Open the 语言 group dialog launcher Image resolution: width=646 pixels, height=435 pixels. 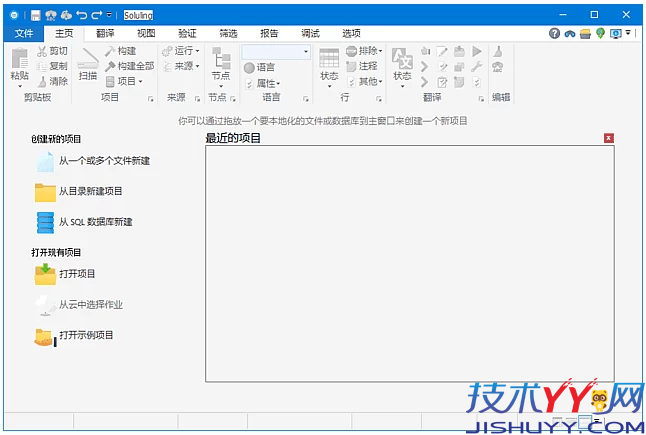point(306,99)
